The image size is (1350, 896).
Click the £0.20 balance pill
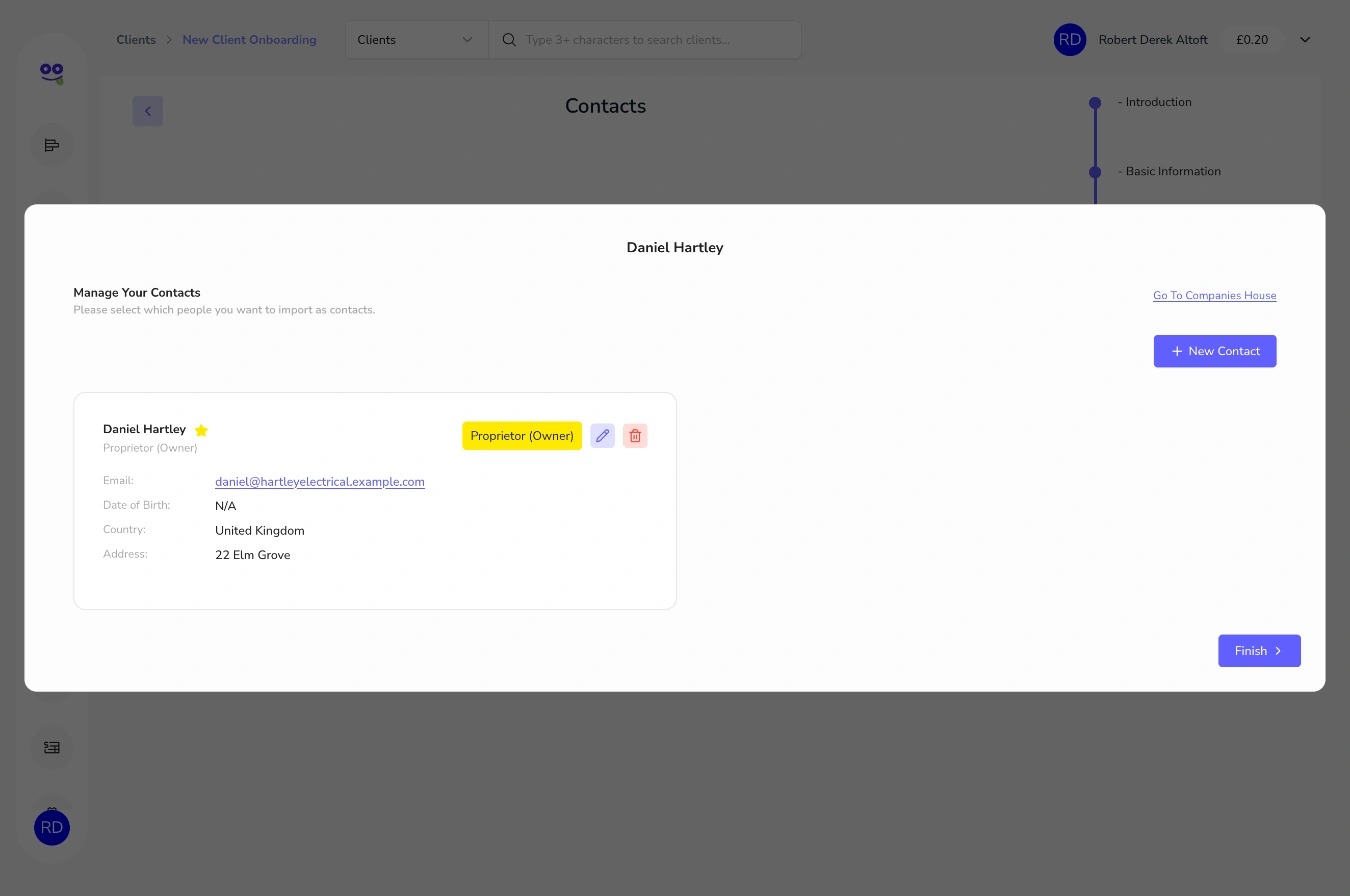tap(1252, 40)
